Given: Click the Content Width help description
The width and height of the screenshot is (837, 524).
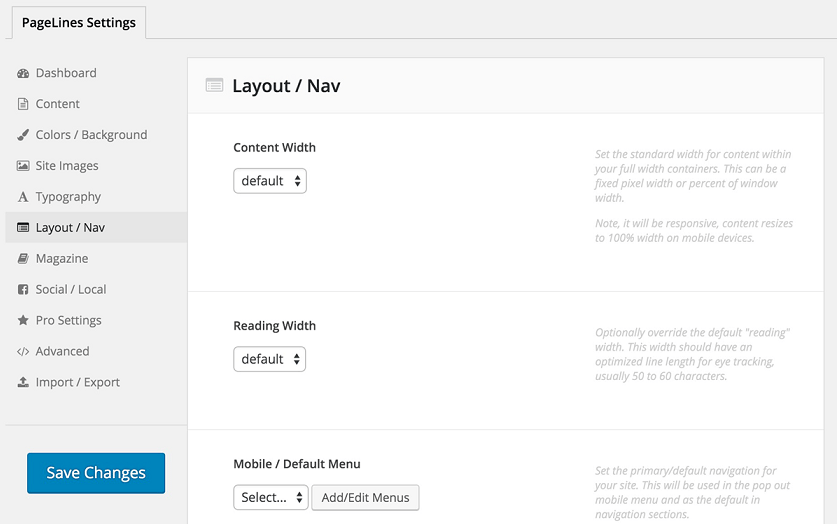Looking at the screenshot, I should [693, 176].
